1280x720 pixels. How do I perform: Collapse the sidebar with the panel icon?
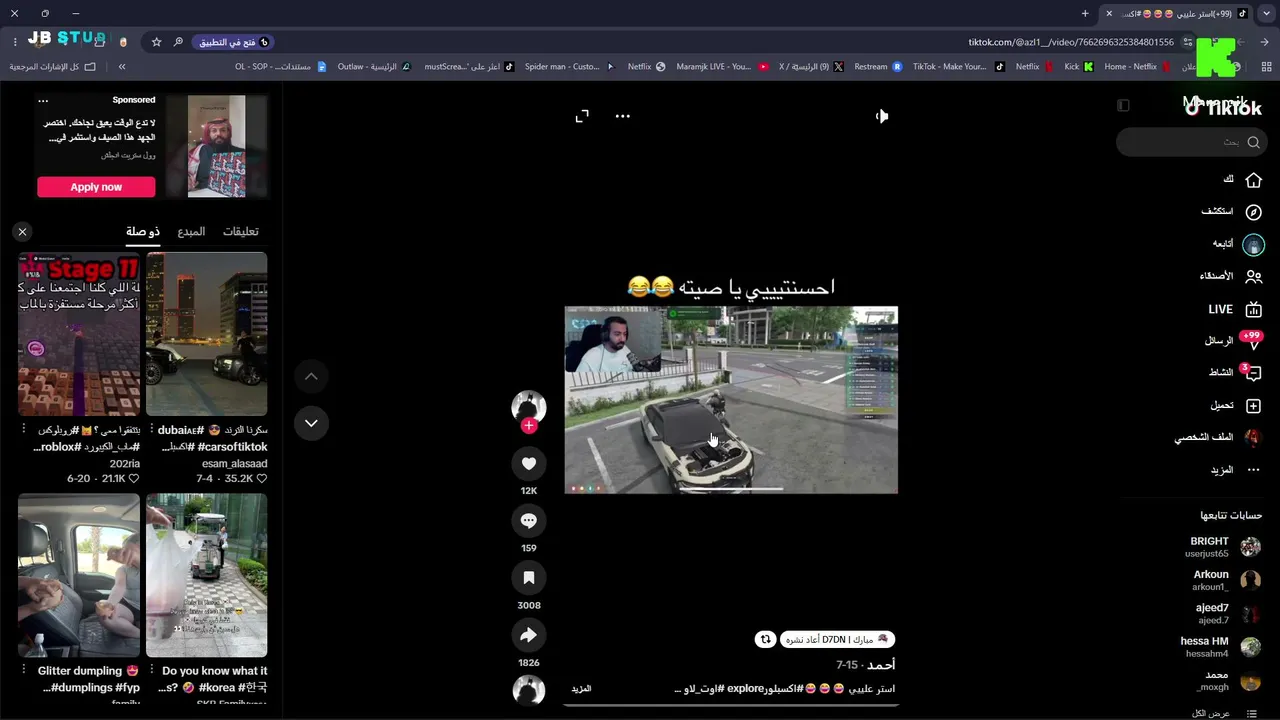point(1123,105)
